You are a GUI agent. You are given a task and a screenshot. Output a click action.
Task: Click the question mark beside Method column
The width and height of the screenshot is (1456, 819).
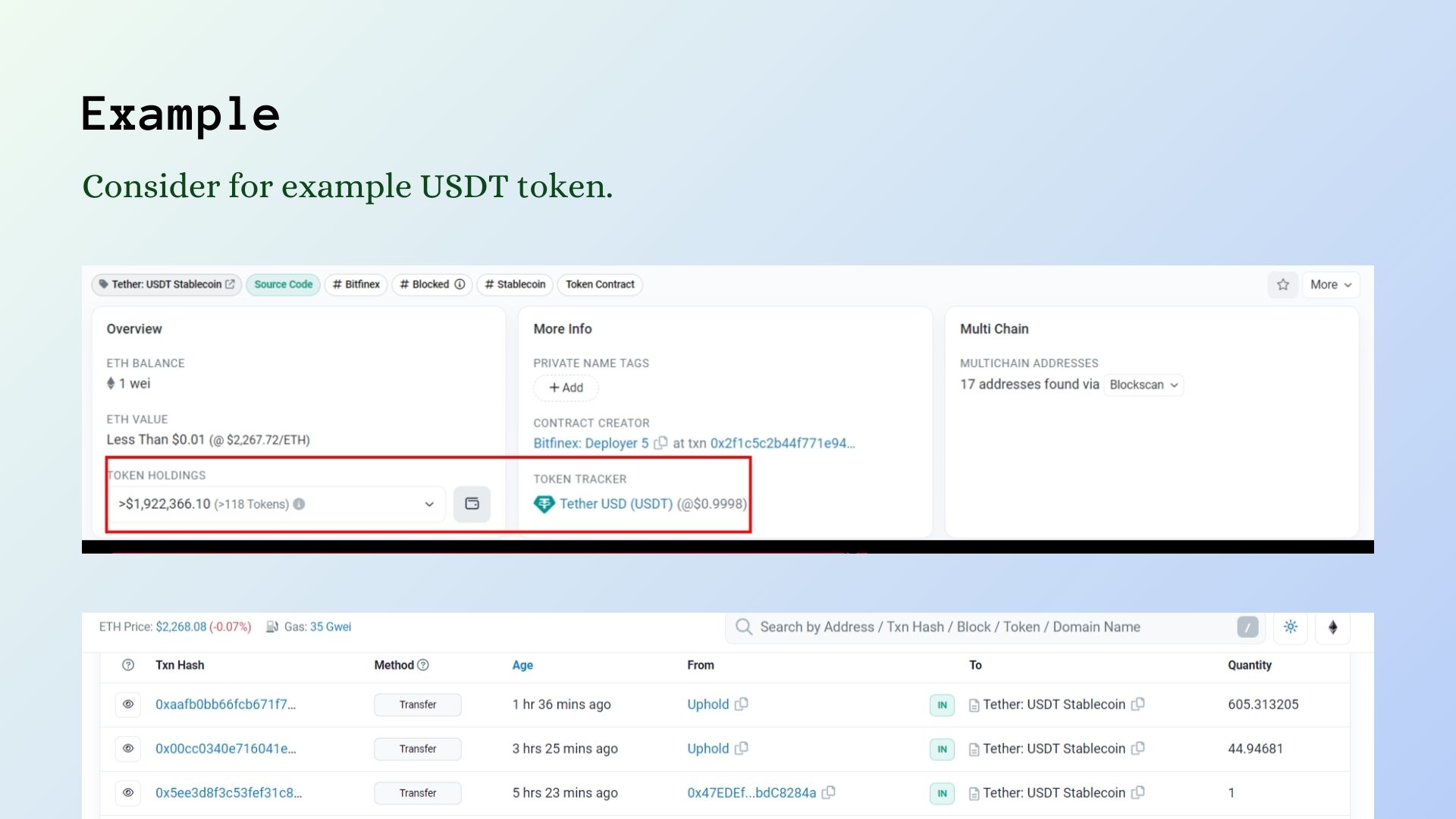423,665
